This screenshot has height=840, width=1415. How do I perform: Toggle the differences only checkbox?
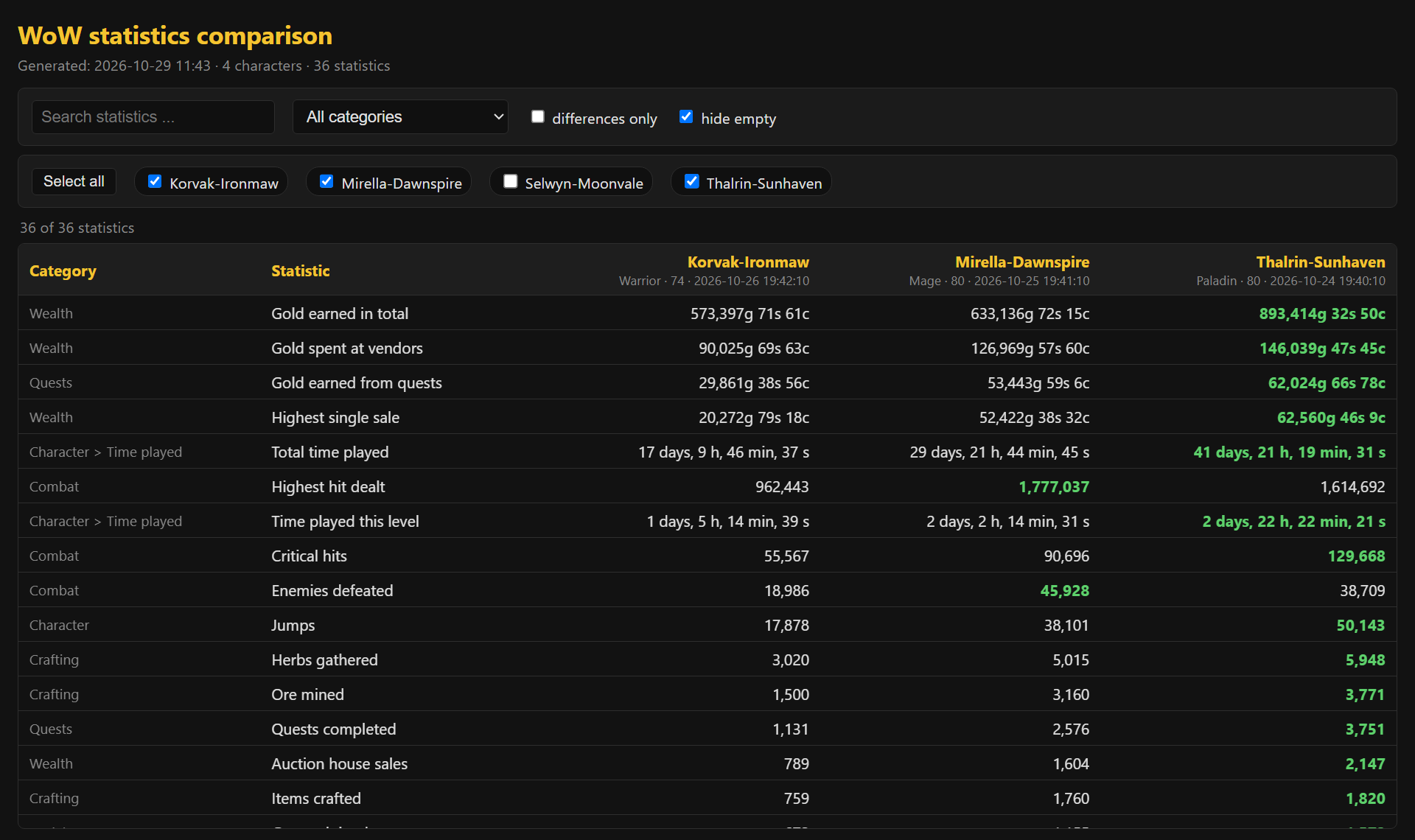point(538,117)
